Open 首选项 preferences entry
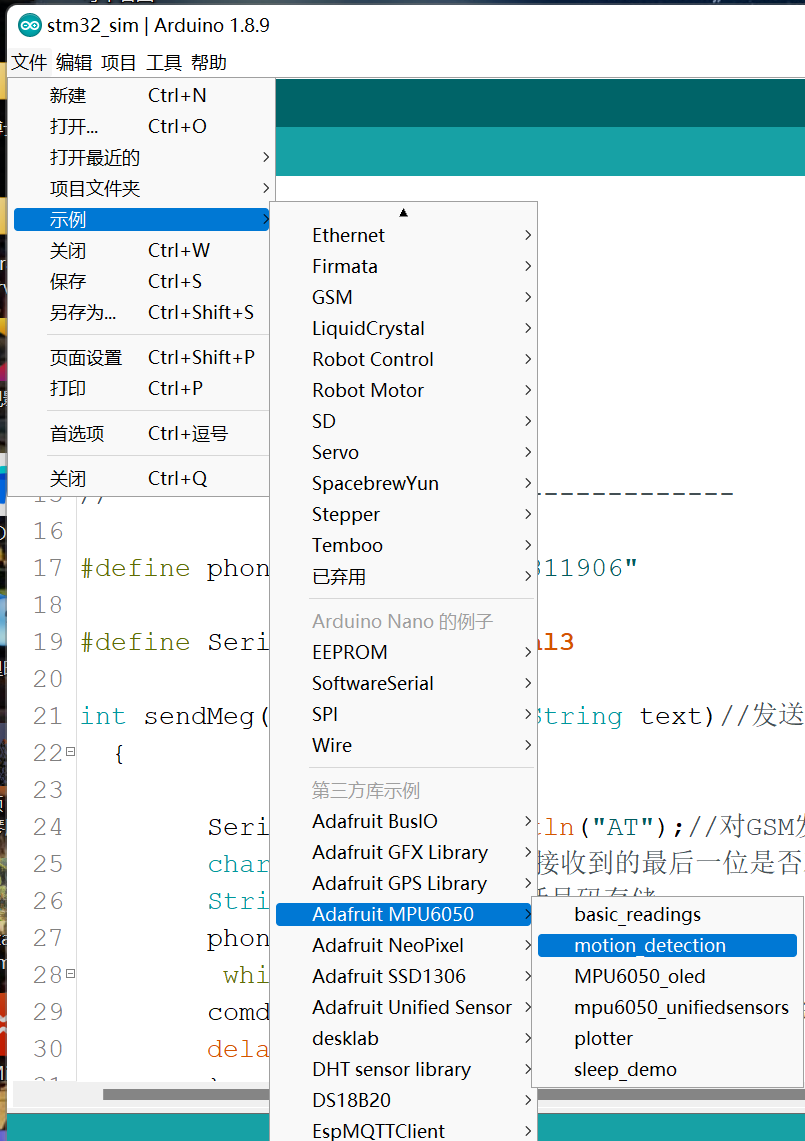805x1141 pixels. (x=141, y=434)
